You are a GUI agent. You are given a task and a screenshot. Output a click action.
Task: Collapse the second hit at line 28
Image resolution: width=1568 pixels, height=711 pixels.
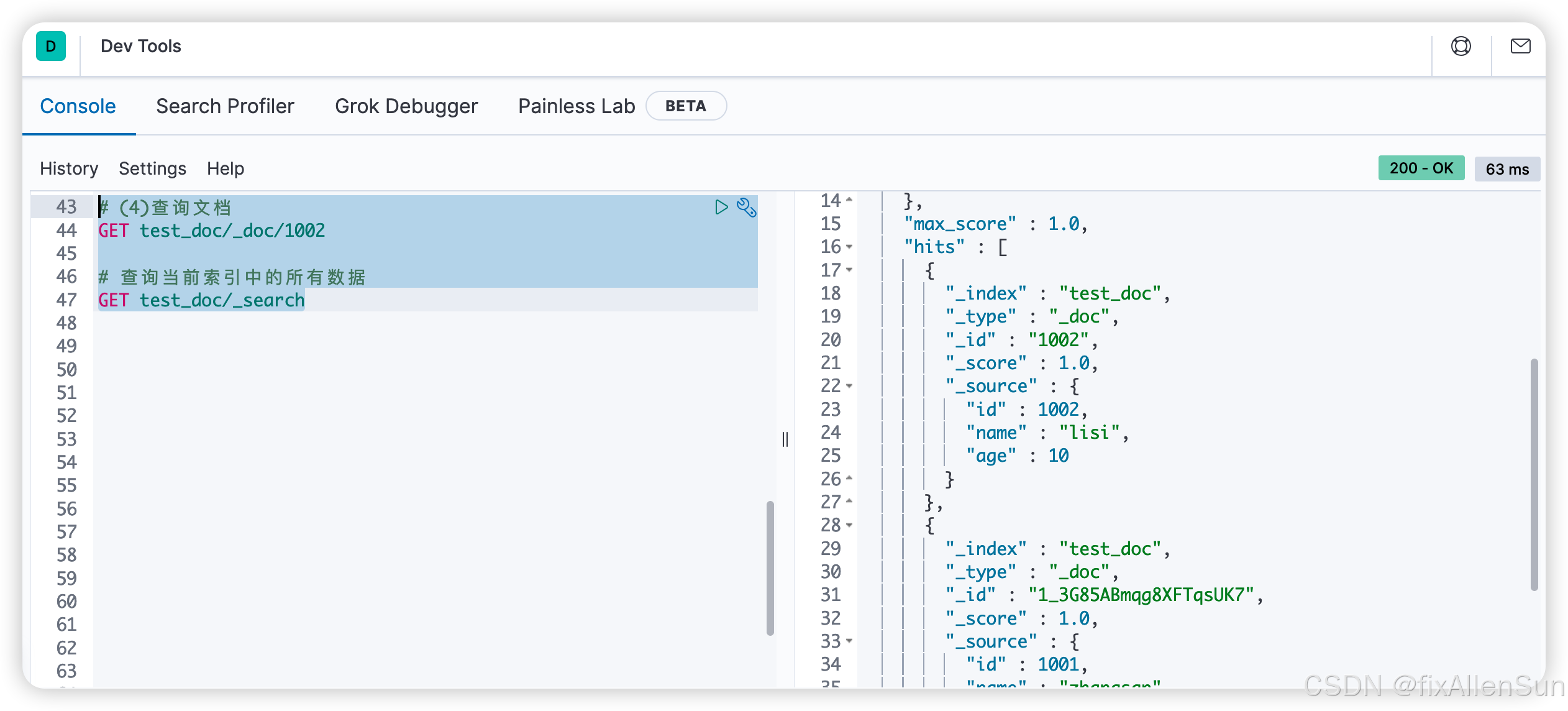[x=849, y=526]
